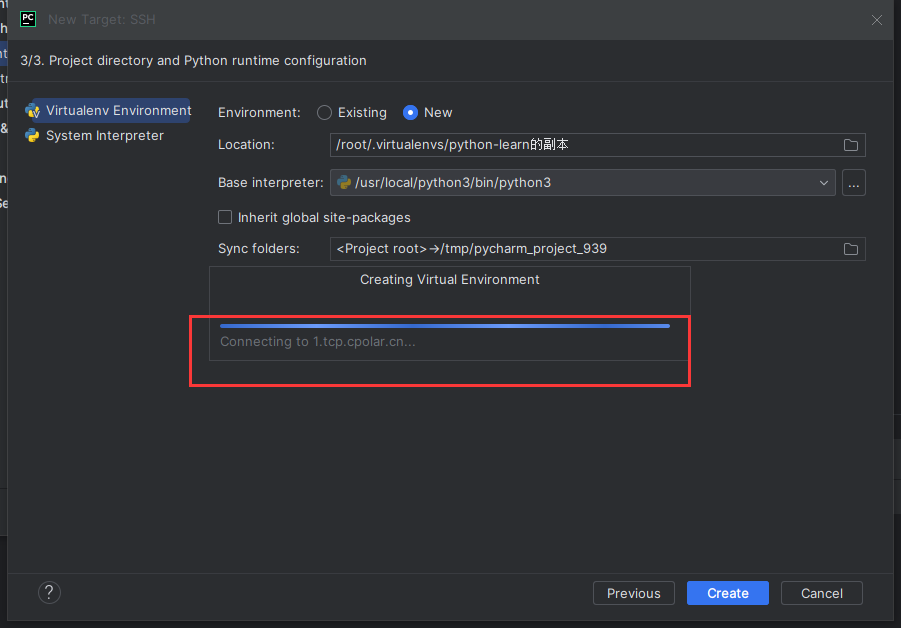Click the System Interpreter python icon
901x628 pixels.
coord(32,136)
